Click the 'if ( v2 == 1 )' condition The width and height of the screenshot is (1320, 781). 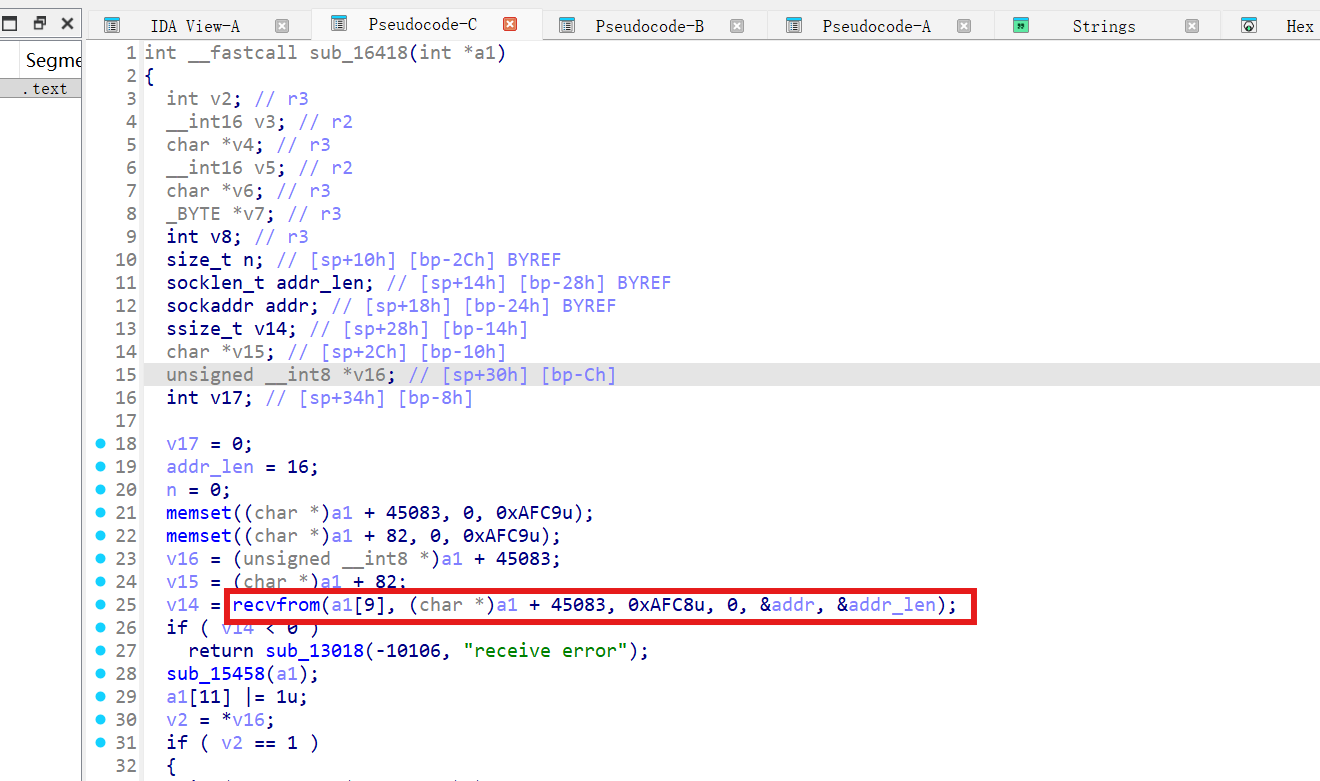[x=243, y=742]
